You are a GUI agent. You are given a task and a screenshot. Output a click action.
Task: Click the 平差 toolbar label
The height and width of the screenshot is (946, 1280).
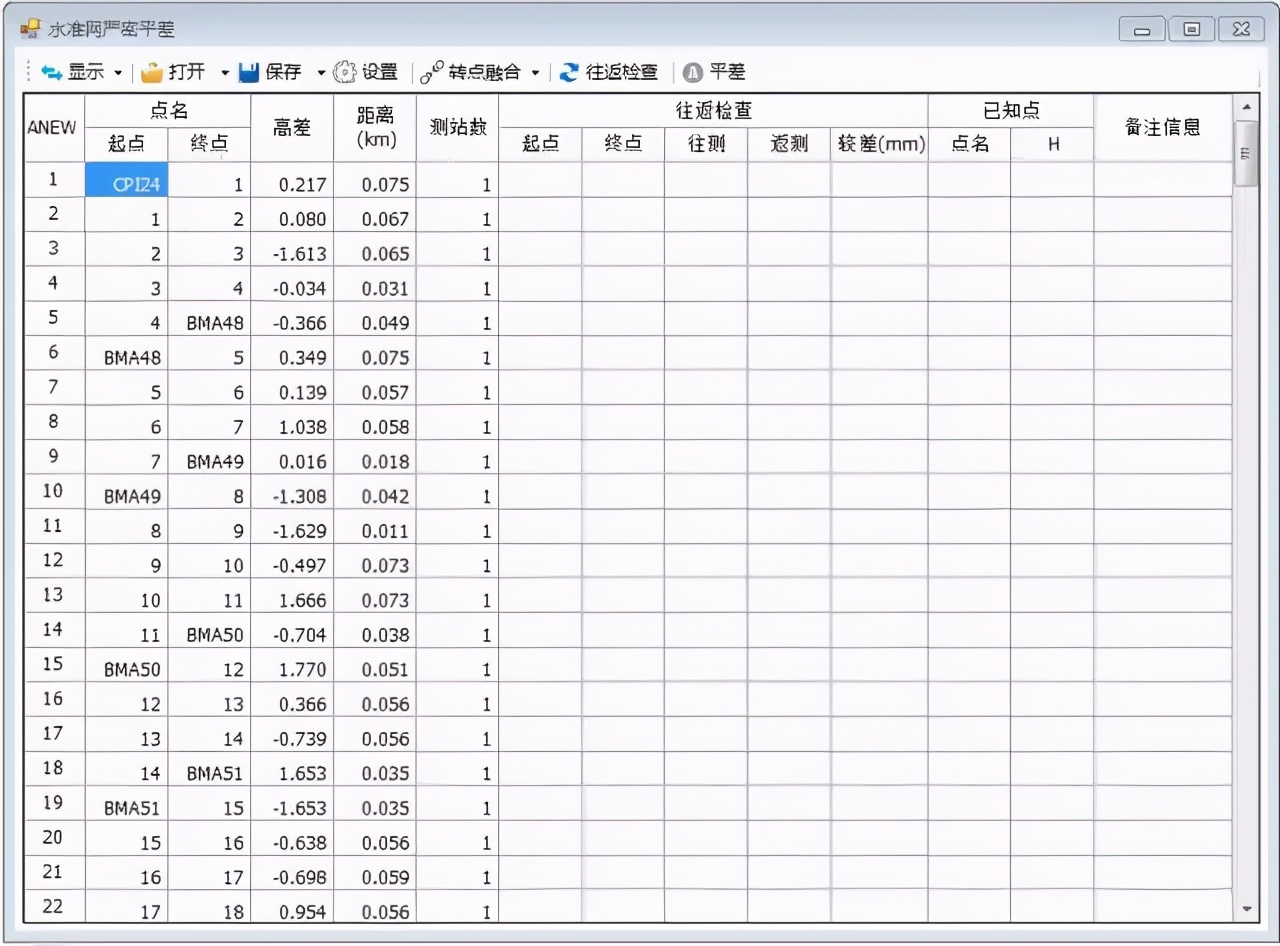pos(727,72)
